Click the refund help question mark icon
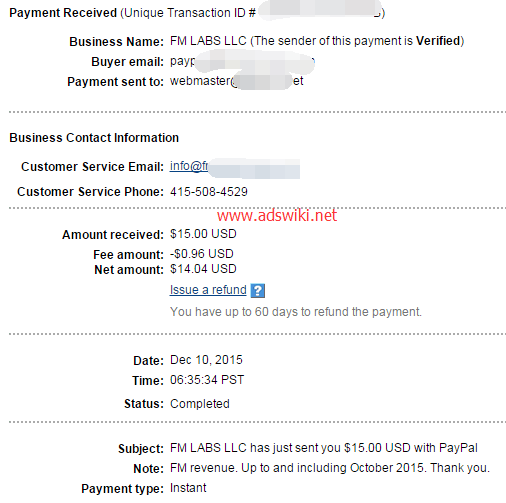This screenshot has width=506, height=503. point(258,291)
